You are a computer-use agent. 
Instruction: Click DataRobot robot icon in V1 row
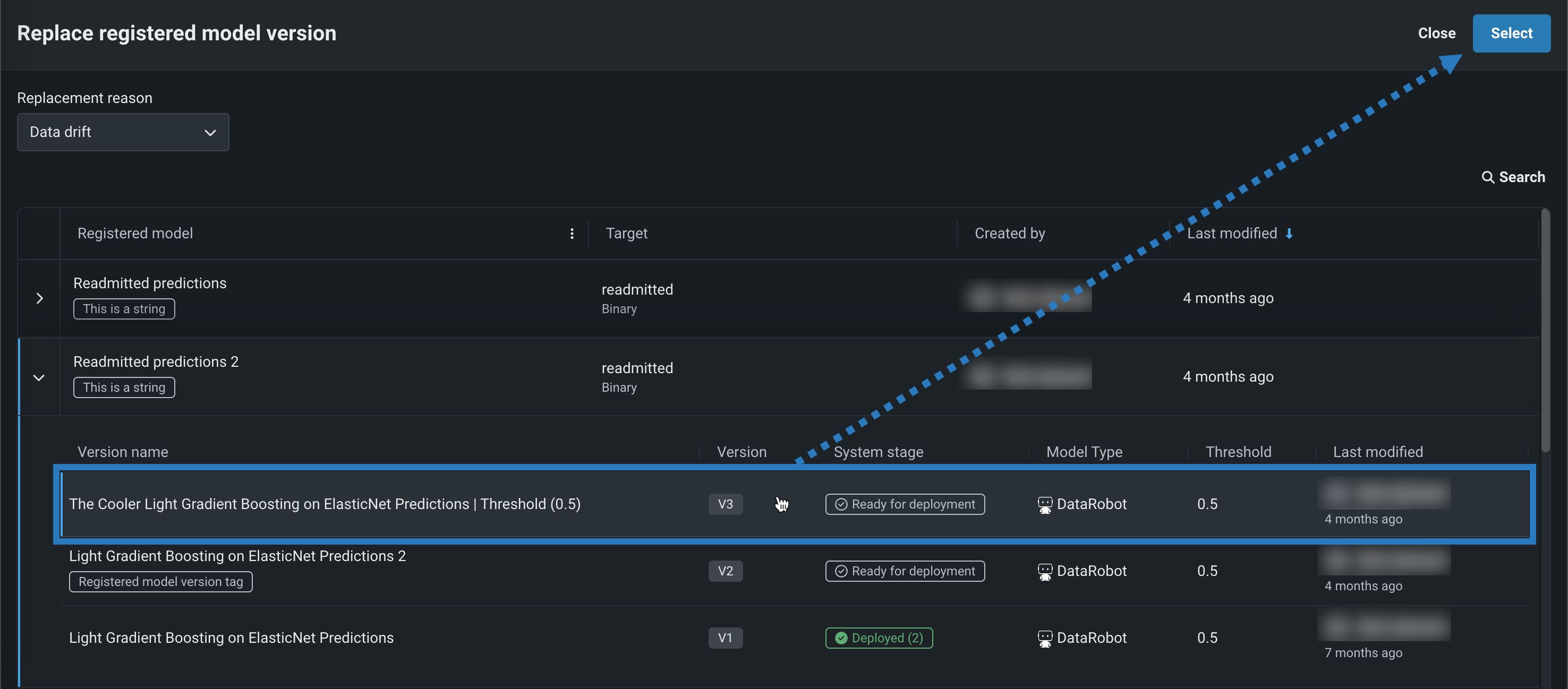pyautogui.click(x=1044, y=638)
